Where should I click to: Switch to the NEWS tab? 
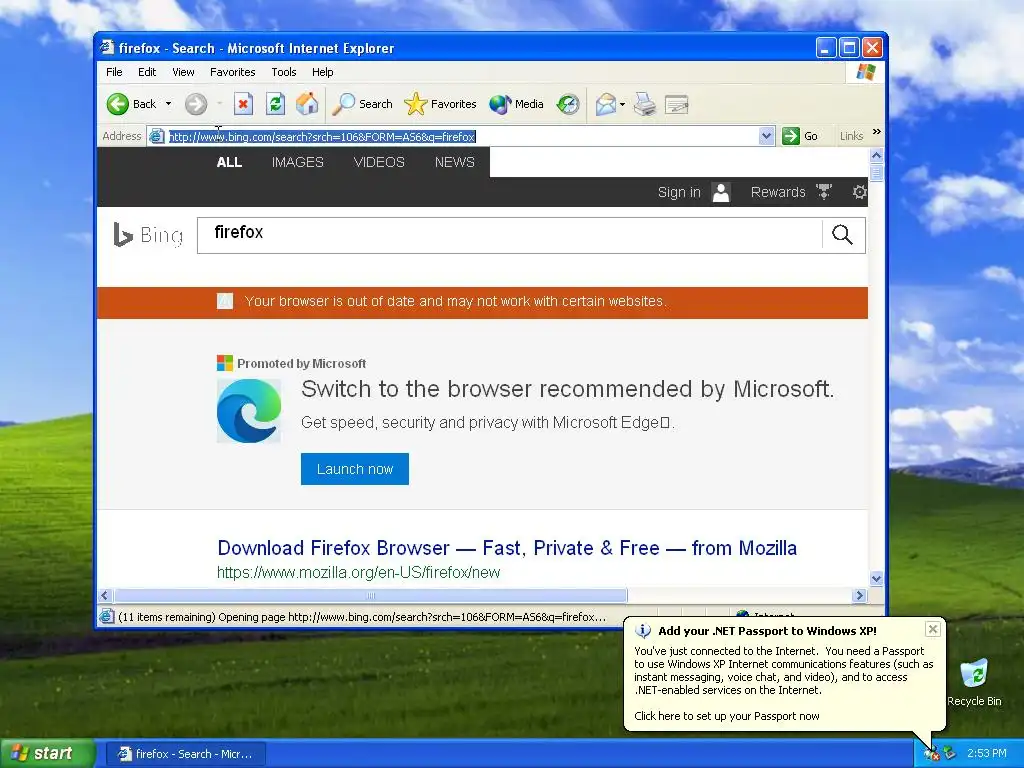pos(455,162)
